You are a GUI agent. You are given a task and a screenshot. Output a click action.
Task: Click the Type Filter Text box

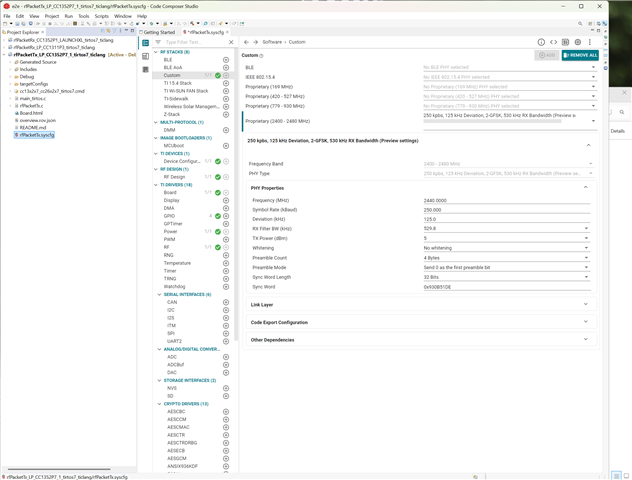[x=195, y=42]
